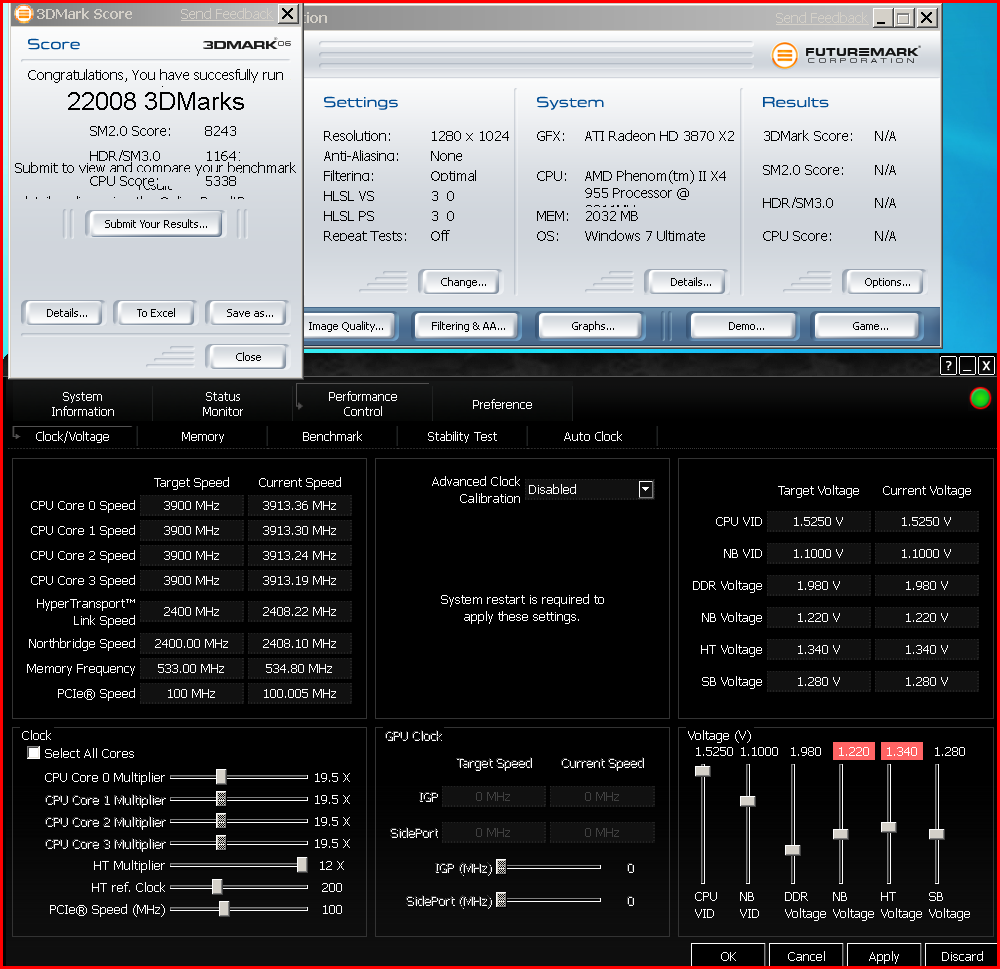Click the 22008 3DMarks score text
The width and height of the screenshot is (1000, 969).
(156, 102)
